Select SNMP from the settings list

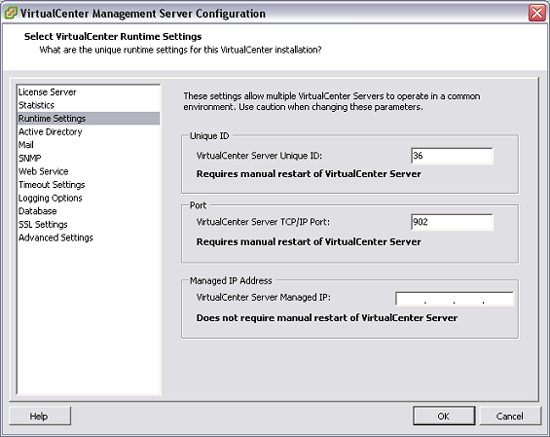coord(30,158)
